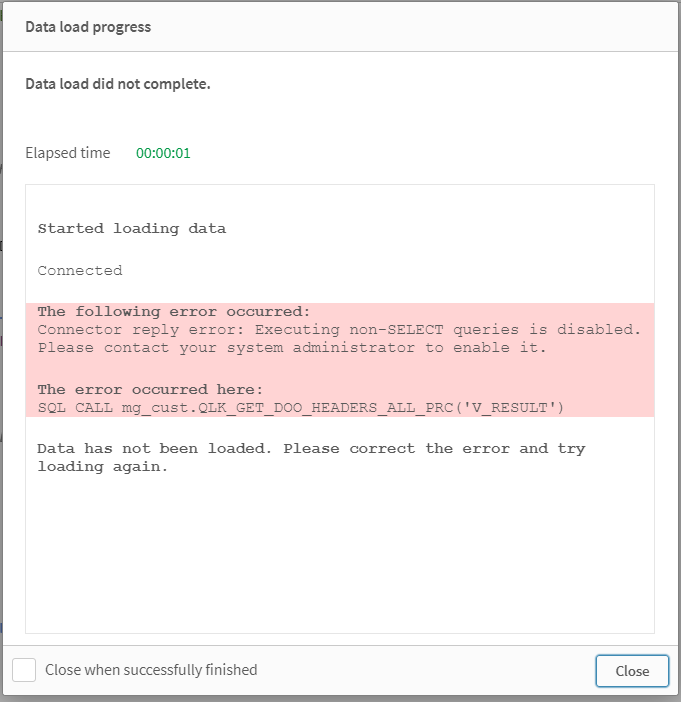Viewport: 681px width, 702px height.
Task: Click the 'Started loading data' log line
Action: pos(132,228)
